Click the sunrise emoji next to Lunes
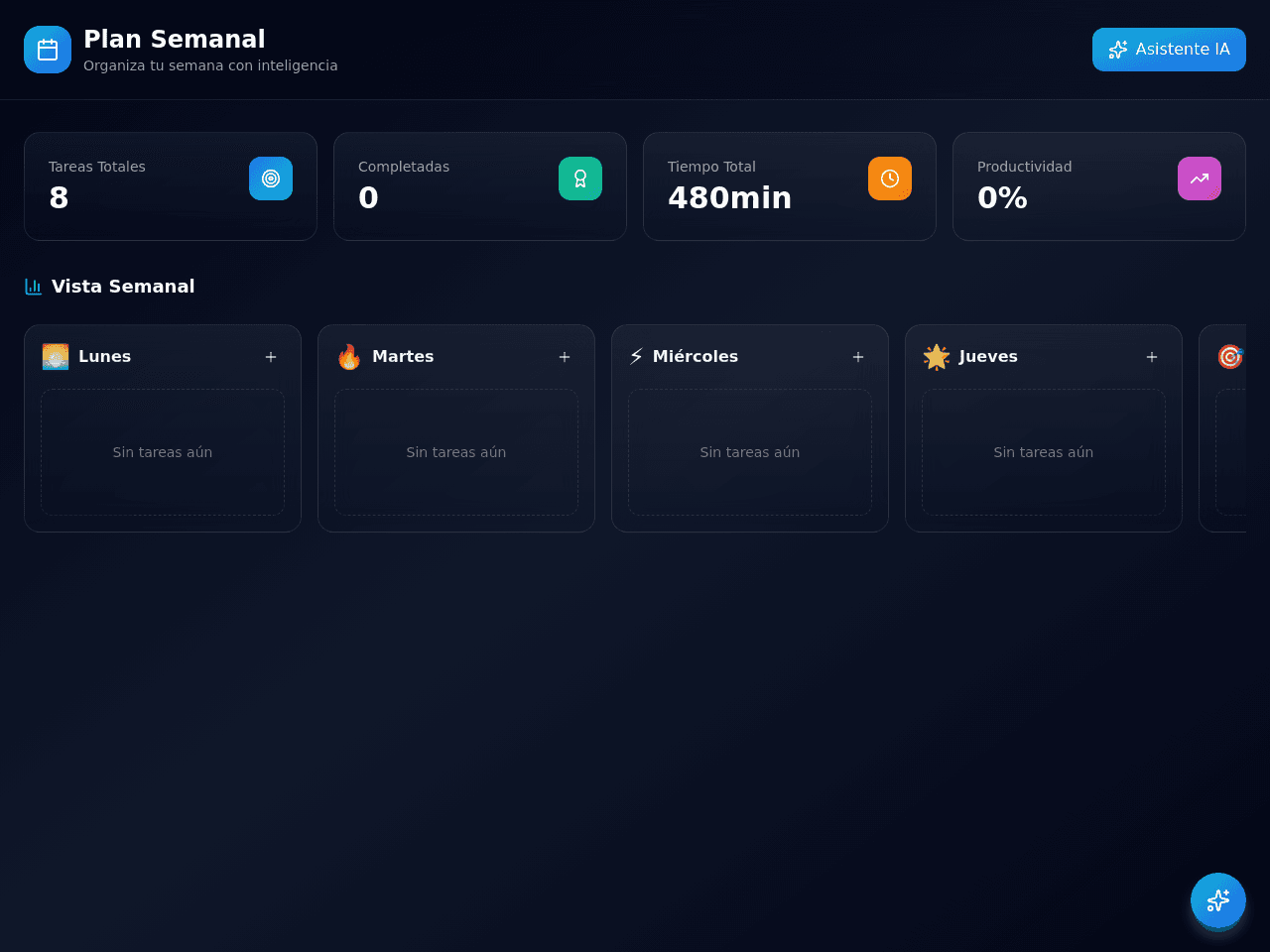The height and width of the screenshot is (952, 1270). (x=56, y=357)
